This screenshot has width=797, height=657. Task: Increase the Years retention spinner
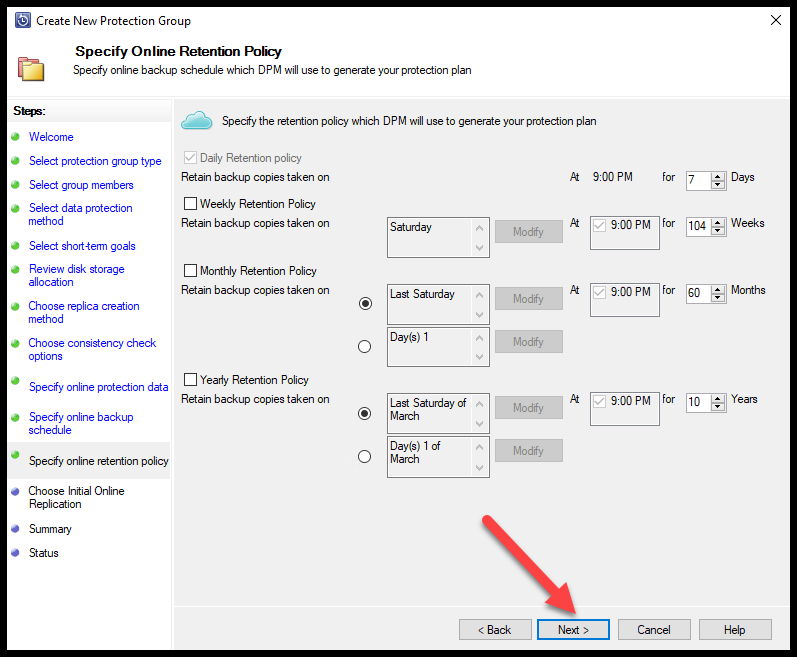pos(718,398)
